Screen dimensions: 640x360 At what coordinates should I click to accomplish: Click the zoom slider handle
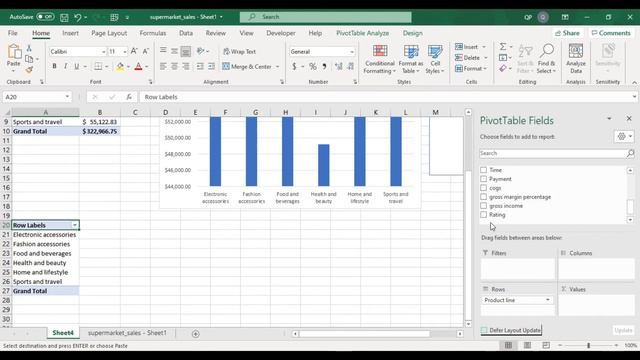[589, 345]
